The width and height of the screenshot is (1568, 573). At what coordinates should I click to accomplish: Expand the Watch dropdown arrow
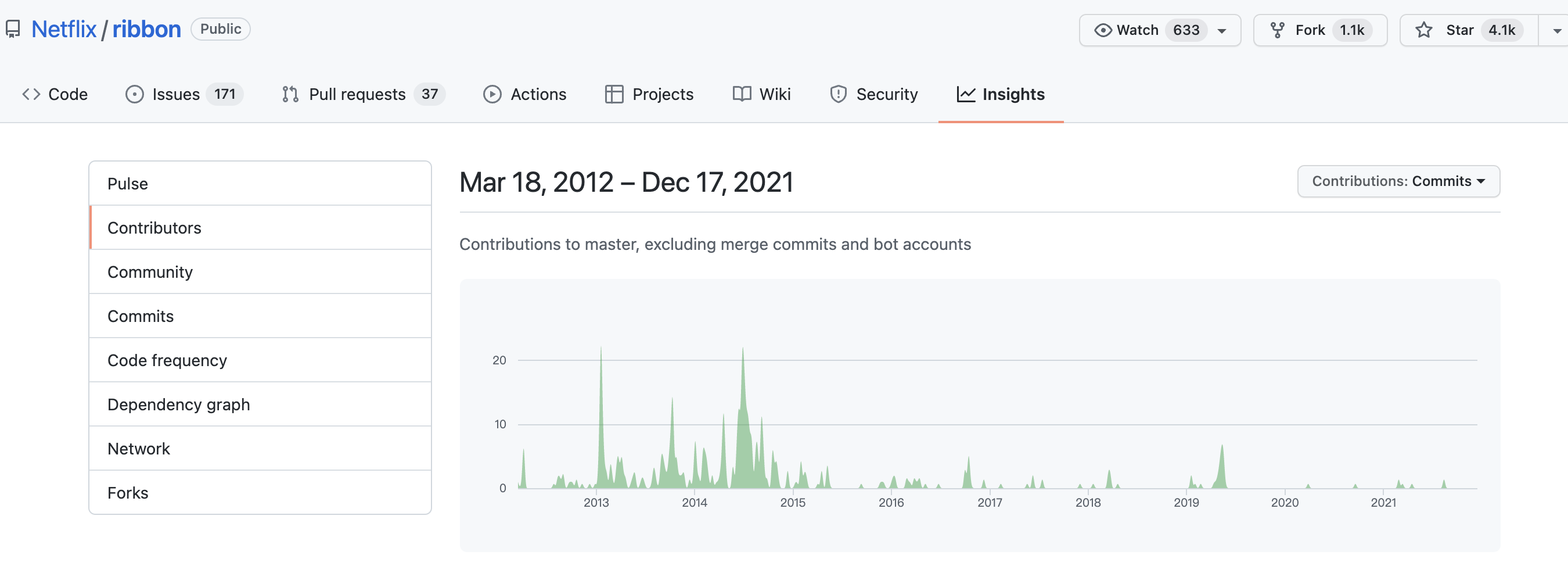1222,30
